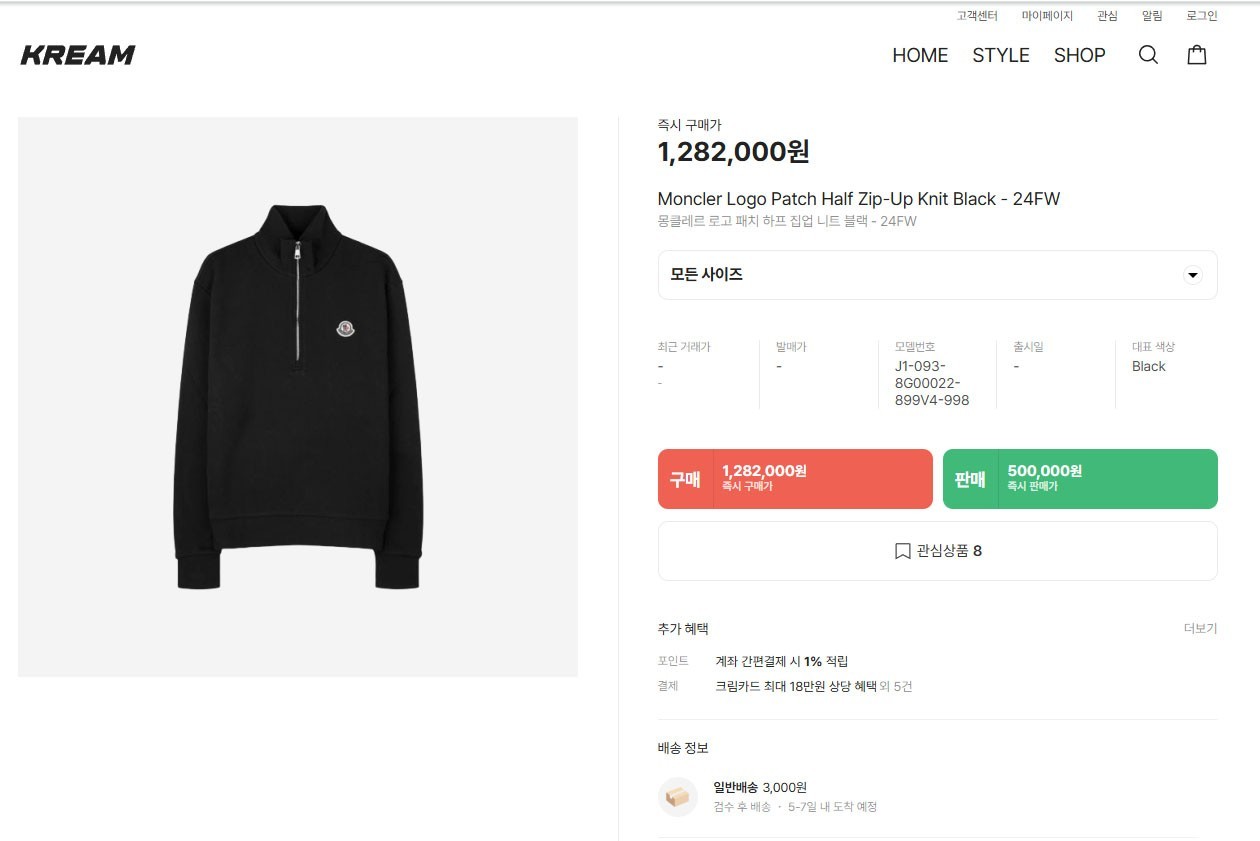Open the SHOP menu
The width and height of the screenshot is (1260, 841).
click(1079, 55)
